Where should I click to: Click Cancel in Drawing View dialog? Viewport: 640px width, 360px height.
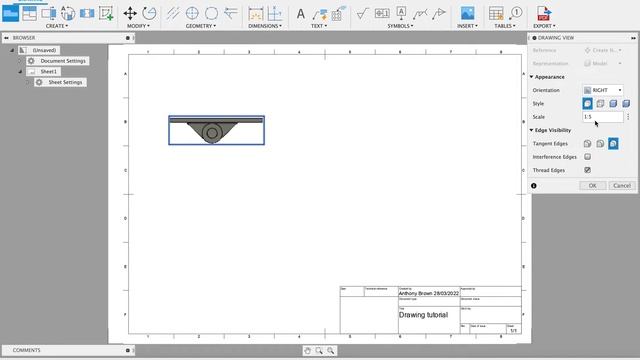pyautogui.click(x=622, y=186)
